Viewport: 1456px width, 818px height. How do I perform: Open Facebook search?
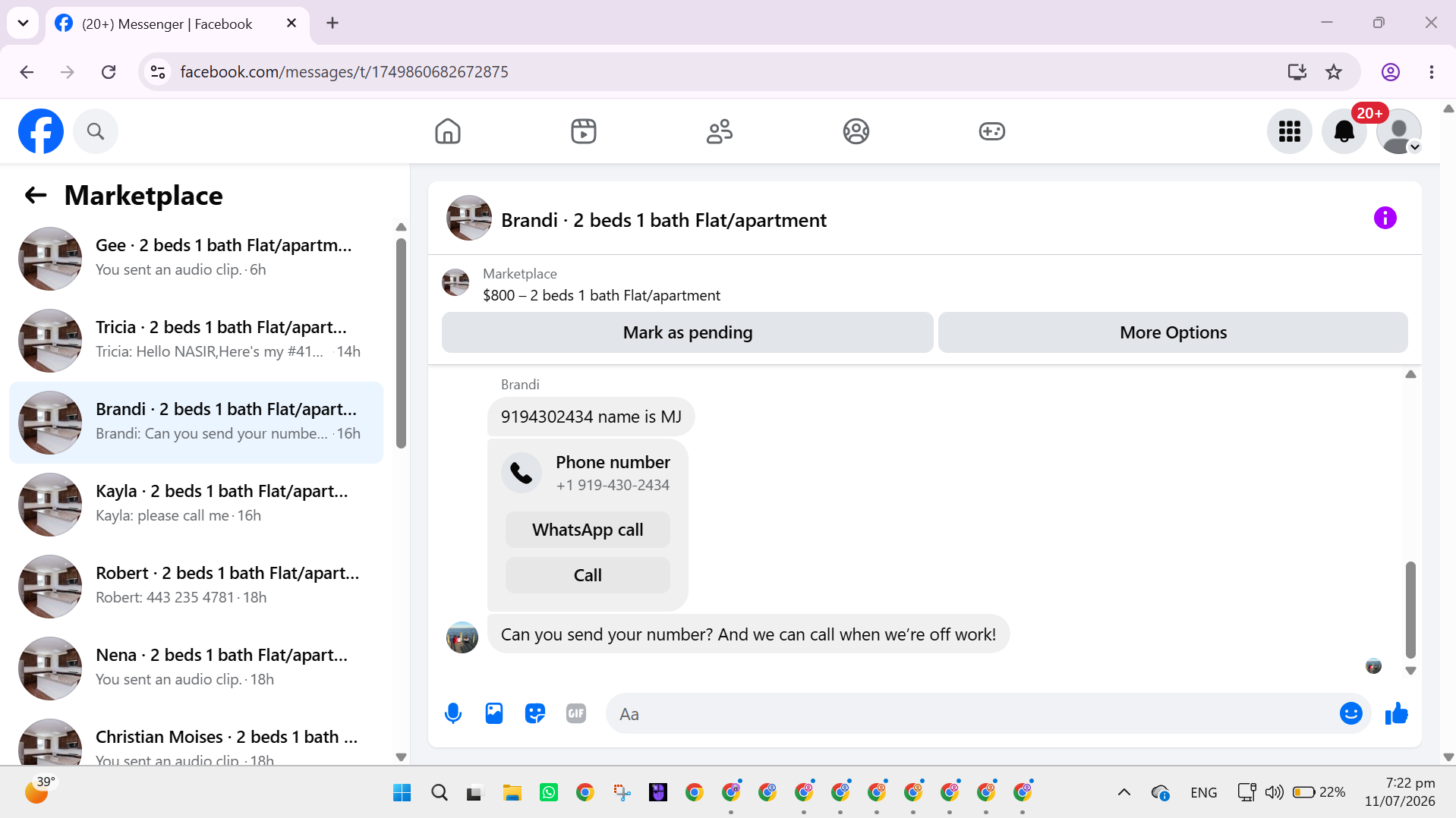tap(96, 131)
